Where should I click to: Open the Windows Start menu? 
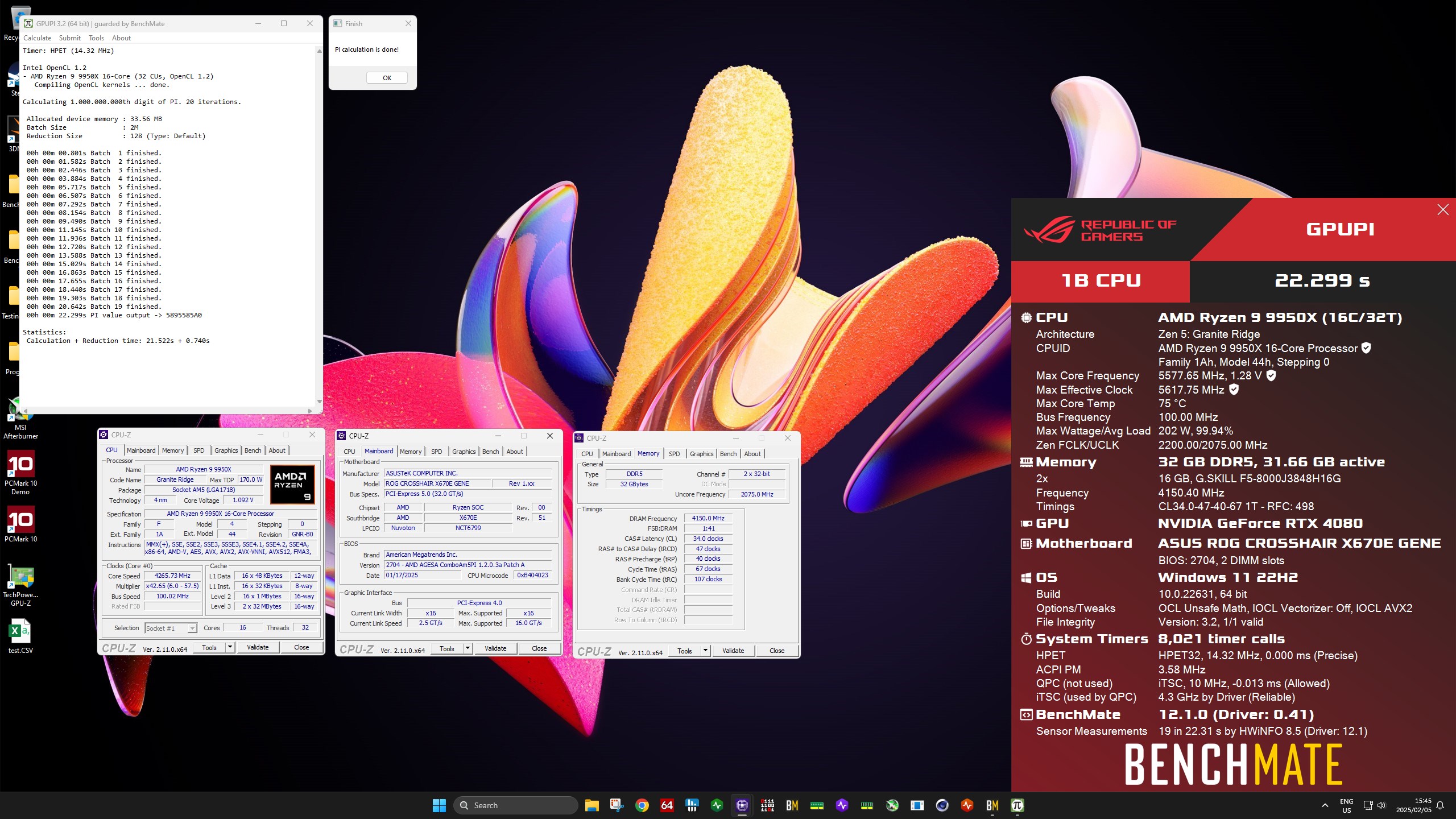tap(440, 805)
